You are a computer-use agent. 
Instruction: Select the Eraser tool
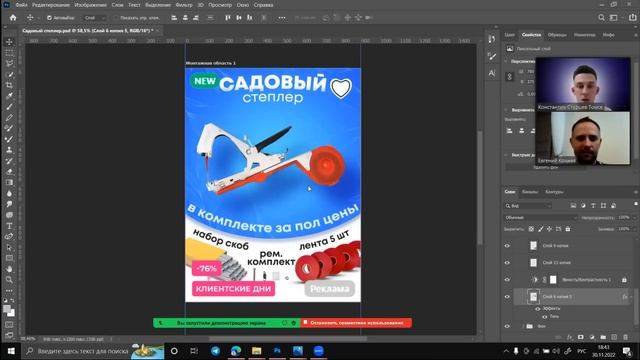[x=9, y=172]
